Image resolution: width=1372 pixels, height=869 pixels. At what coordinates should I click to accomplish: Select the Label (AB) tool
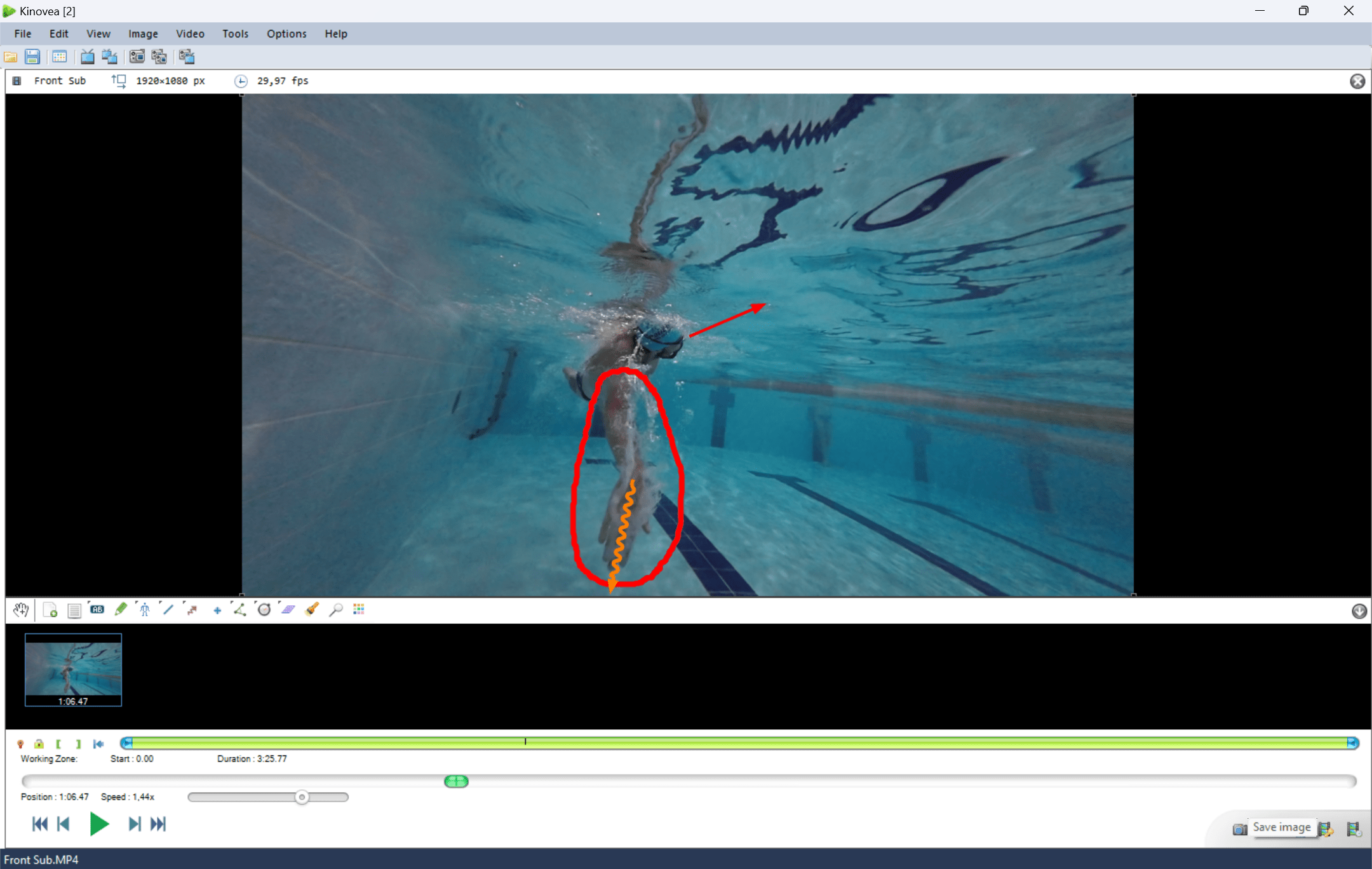point(98,609)
